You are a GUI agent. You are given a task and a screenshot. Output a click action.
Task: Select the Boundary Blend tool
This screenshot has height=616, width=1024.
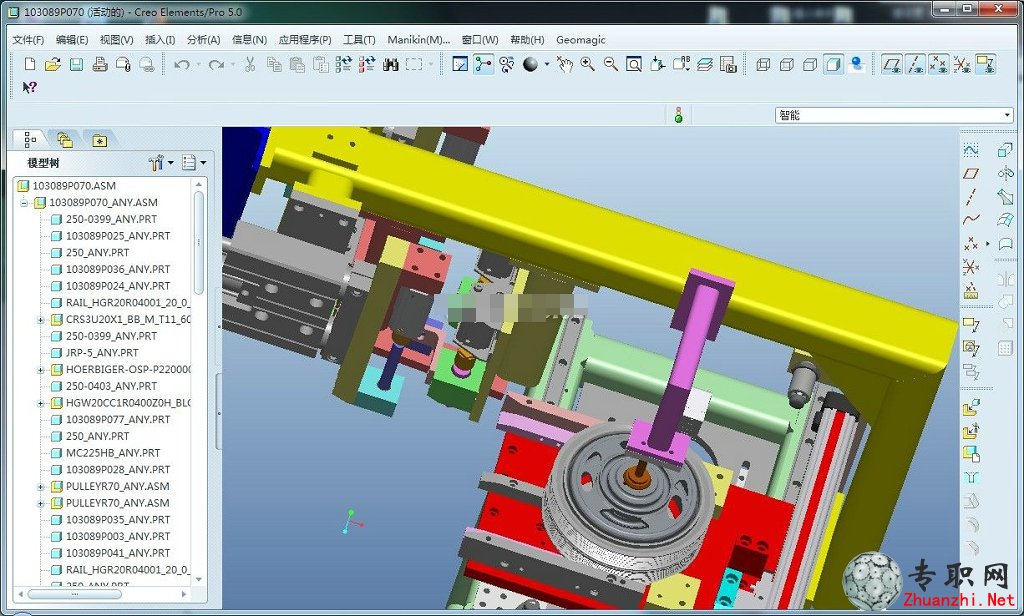click(x=1005, y=220)
